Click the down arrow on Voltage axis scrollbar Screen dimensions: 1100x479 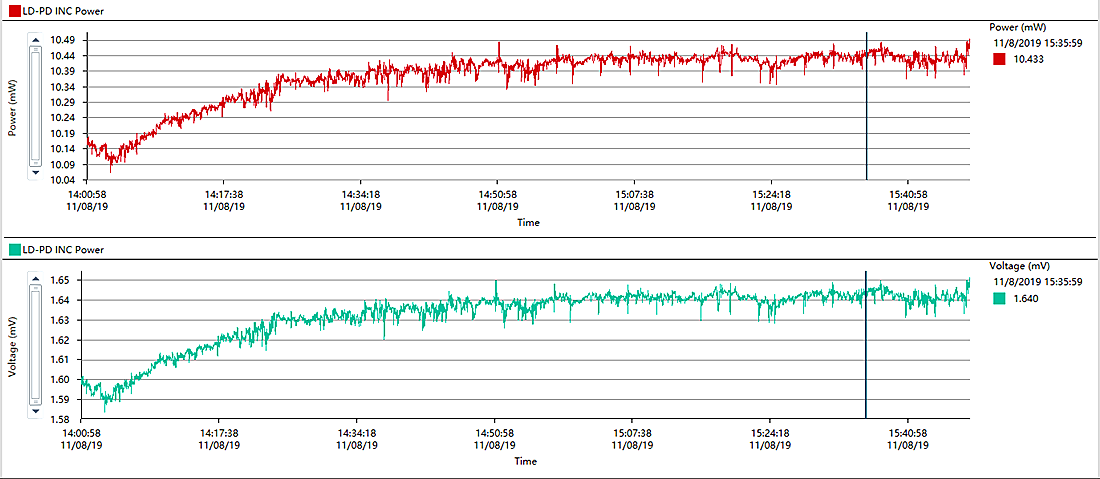coord(36,410)
